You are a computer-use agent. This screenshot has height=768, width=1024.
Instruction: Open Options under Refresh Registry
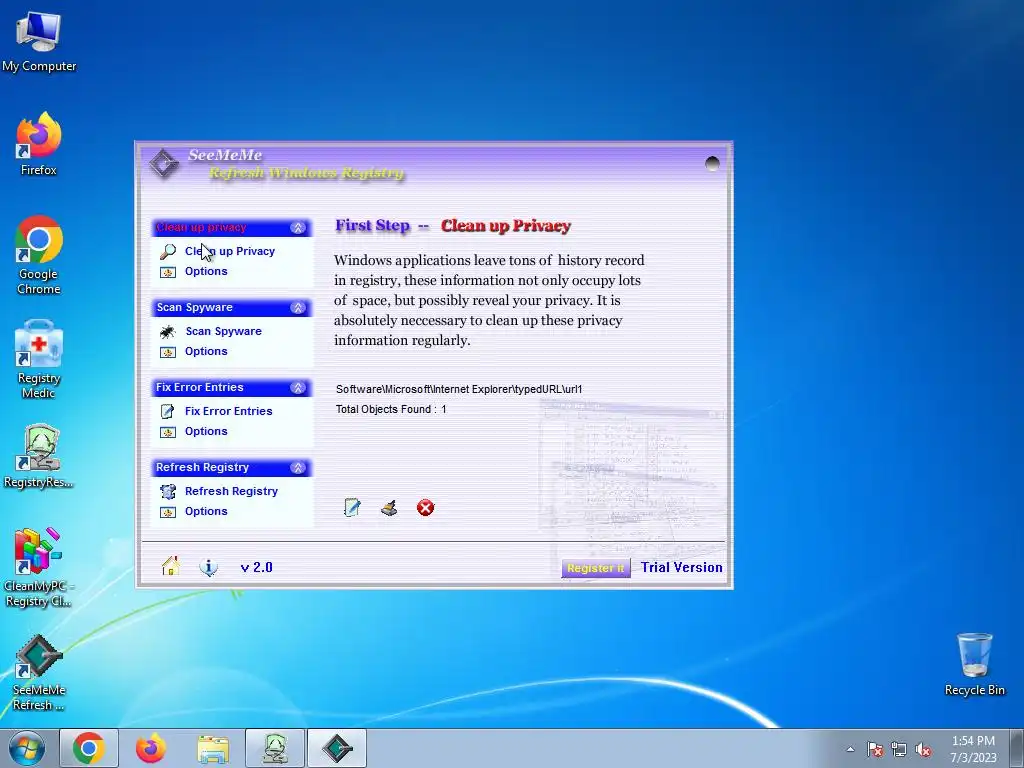click(206, 511)
